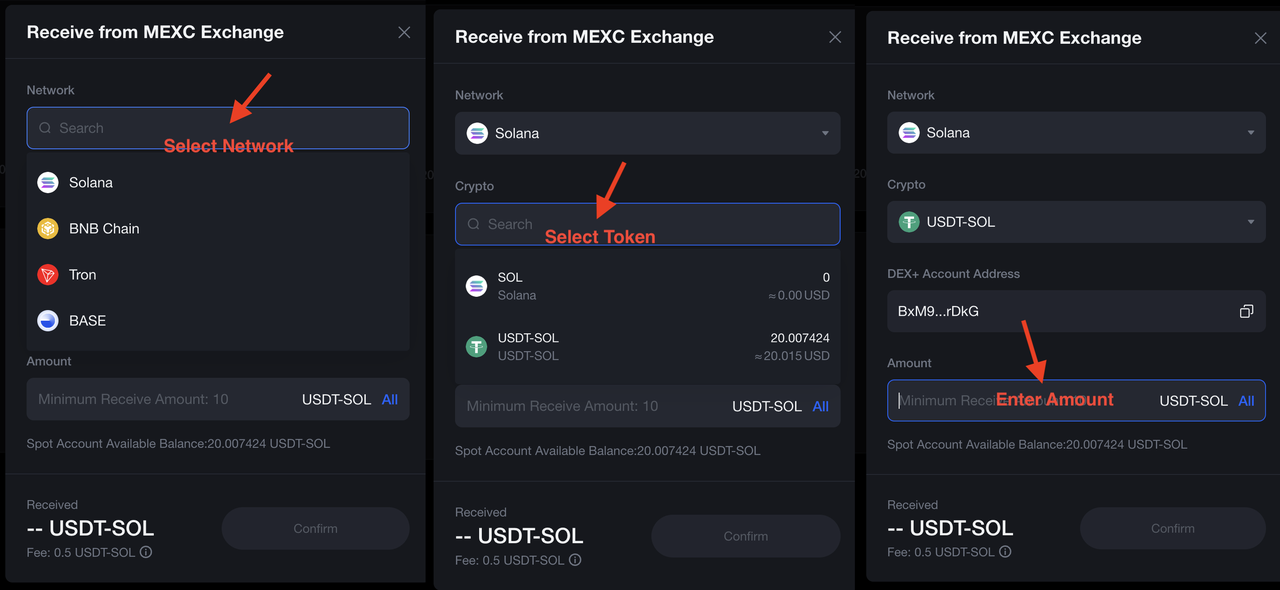
Task: Close the right Receive from MEXC dialog
Action: click(1260, 38)
